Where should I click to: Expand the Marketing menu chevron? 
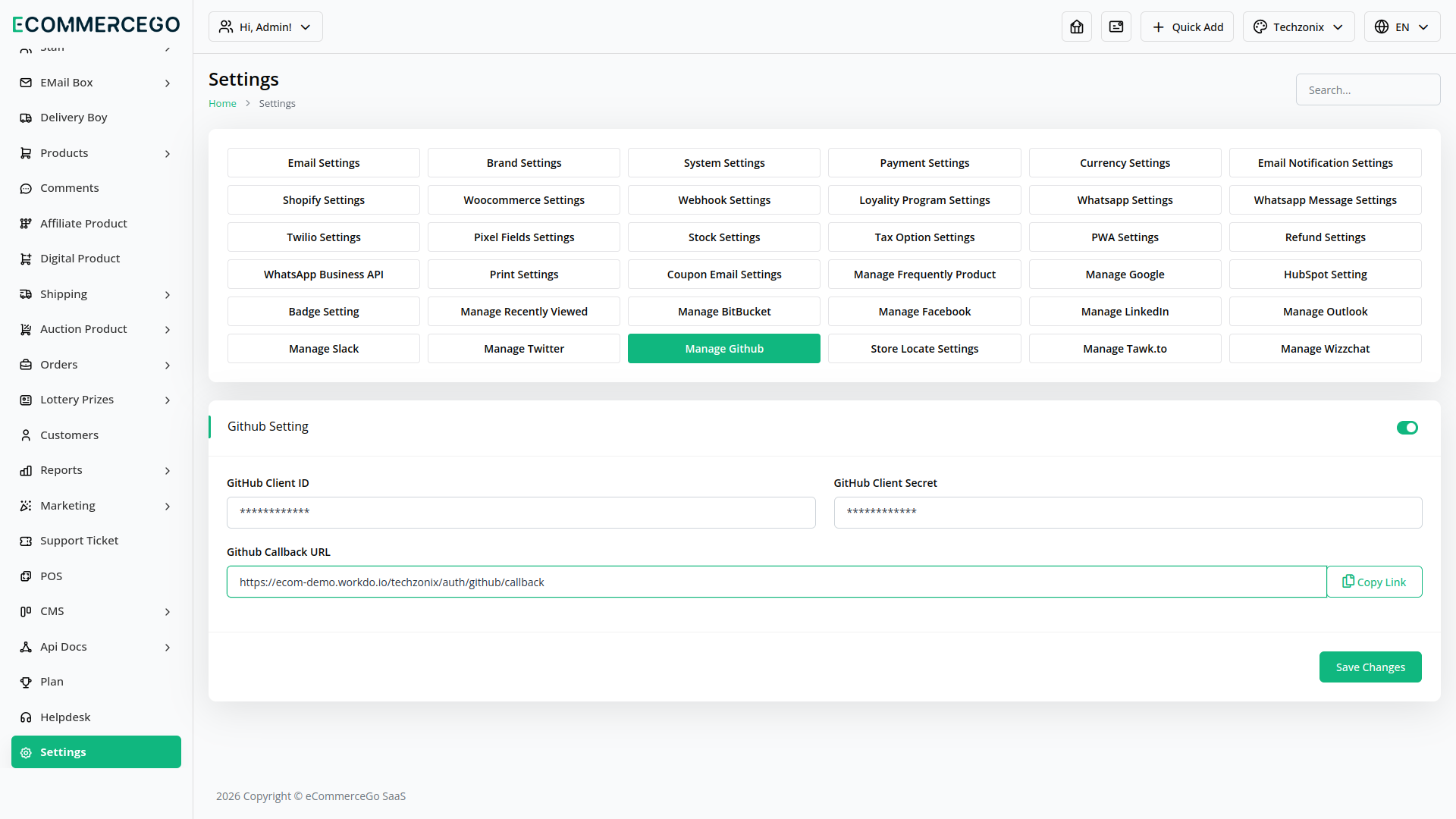pos(168,506)
